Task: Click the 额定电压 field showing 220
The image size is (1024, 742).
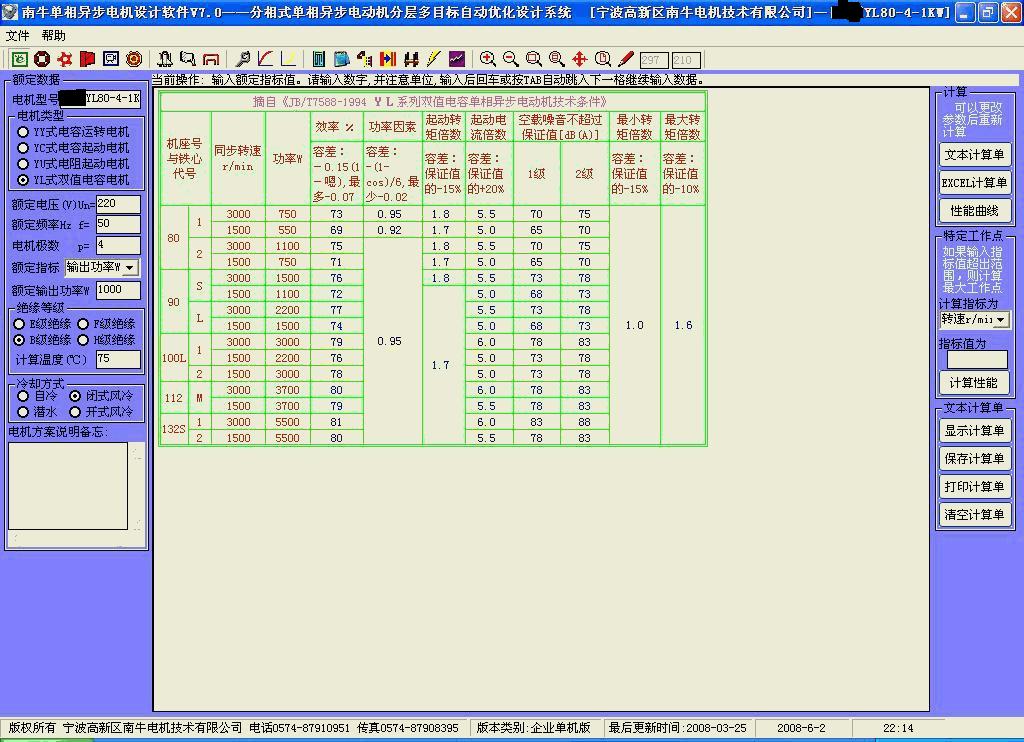Action: pos(118,204)
